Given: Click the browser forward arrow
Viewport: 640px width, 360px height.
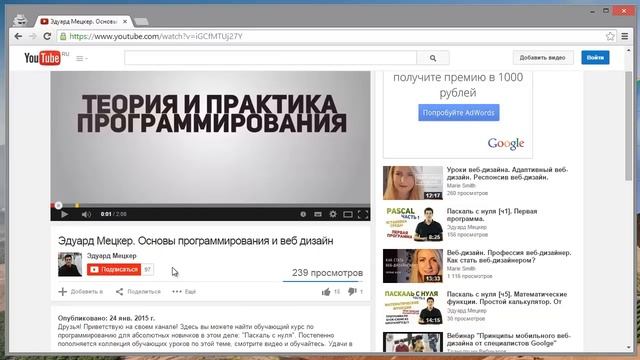Looking at the screenshot, I should click(x=33, y=36).
